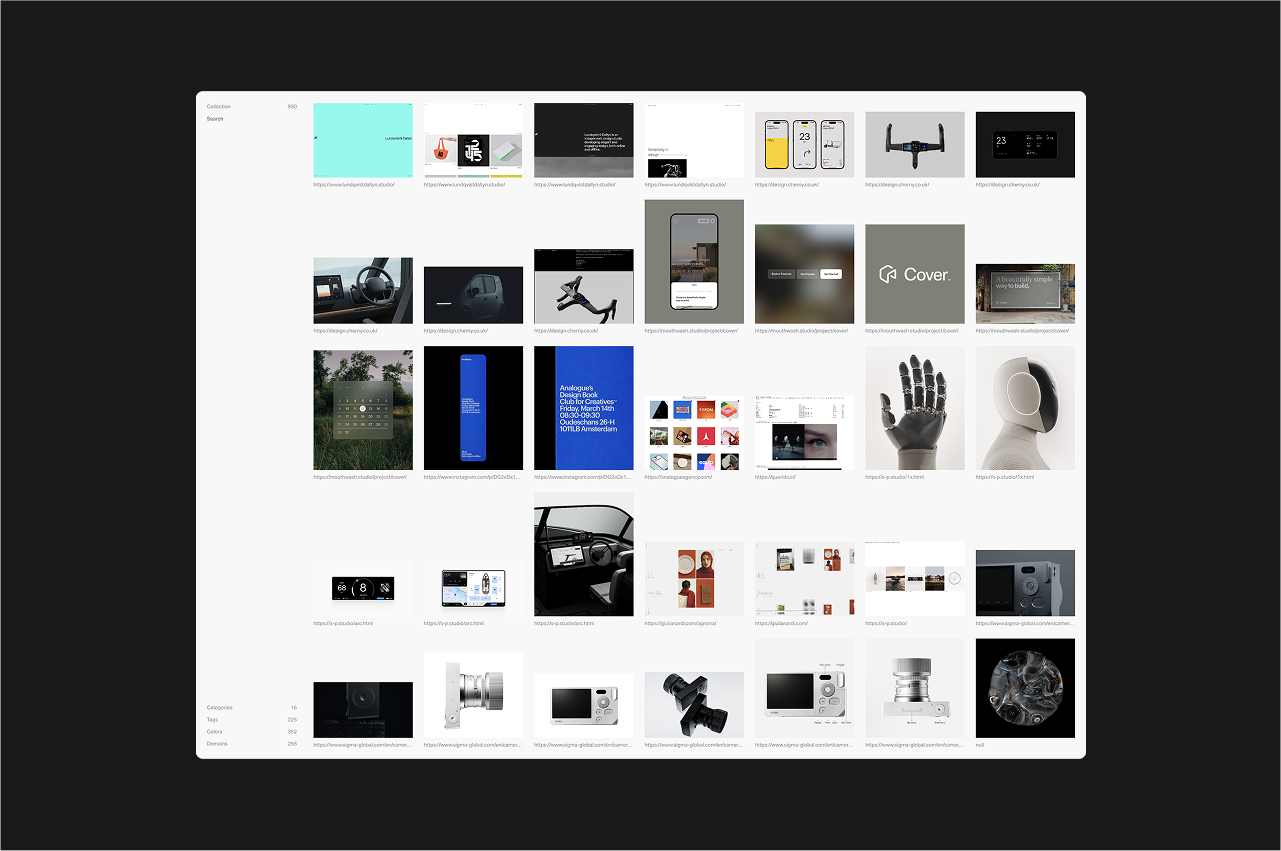
Task: Open the white helmet mannequin thumbnail
Action: (1025, 408)
